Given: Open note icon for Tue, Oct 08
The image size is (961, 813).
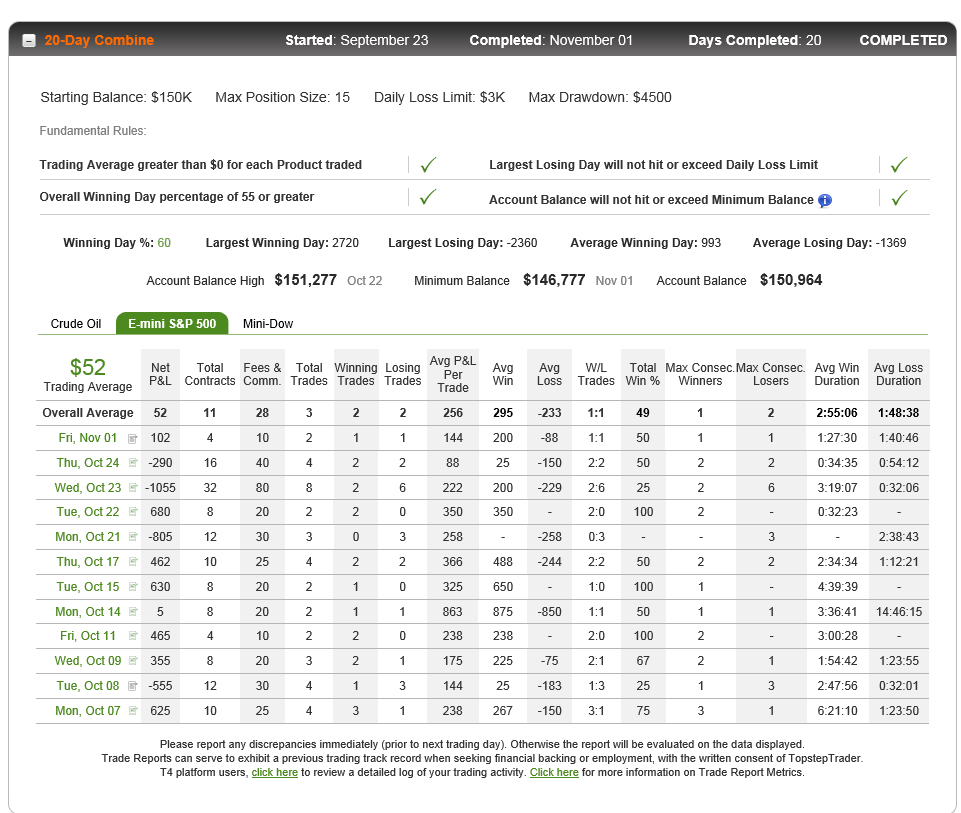Looking at the screenshot, I should coord(132,686).
